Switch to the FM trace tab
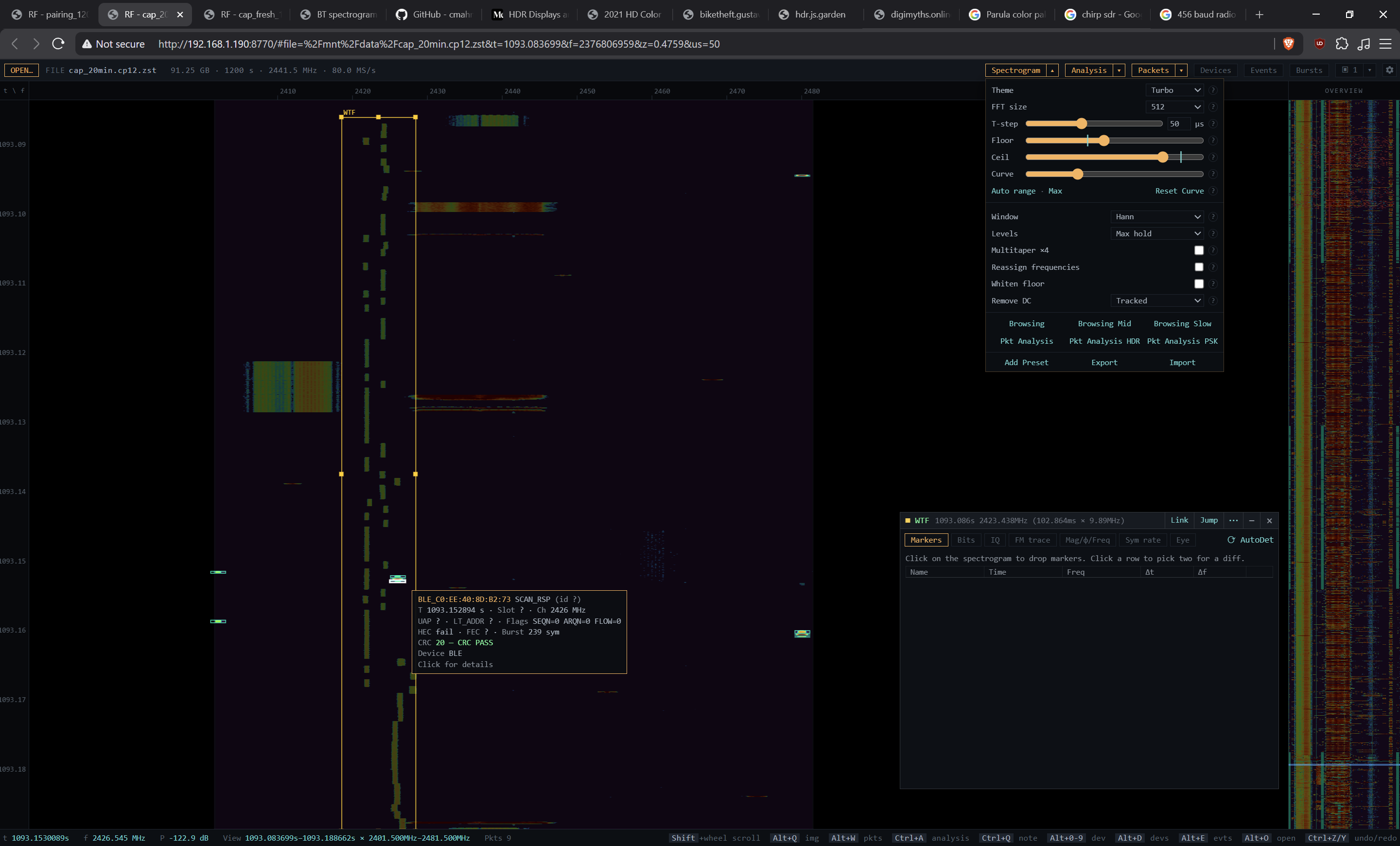Image resolution: width=1400 pixels, height=846 pixels. 1032,540
